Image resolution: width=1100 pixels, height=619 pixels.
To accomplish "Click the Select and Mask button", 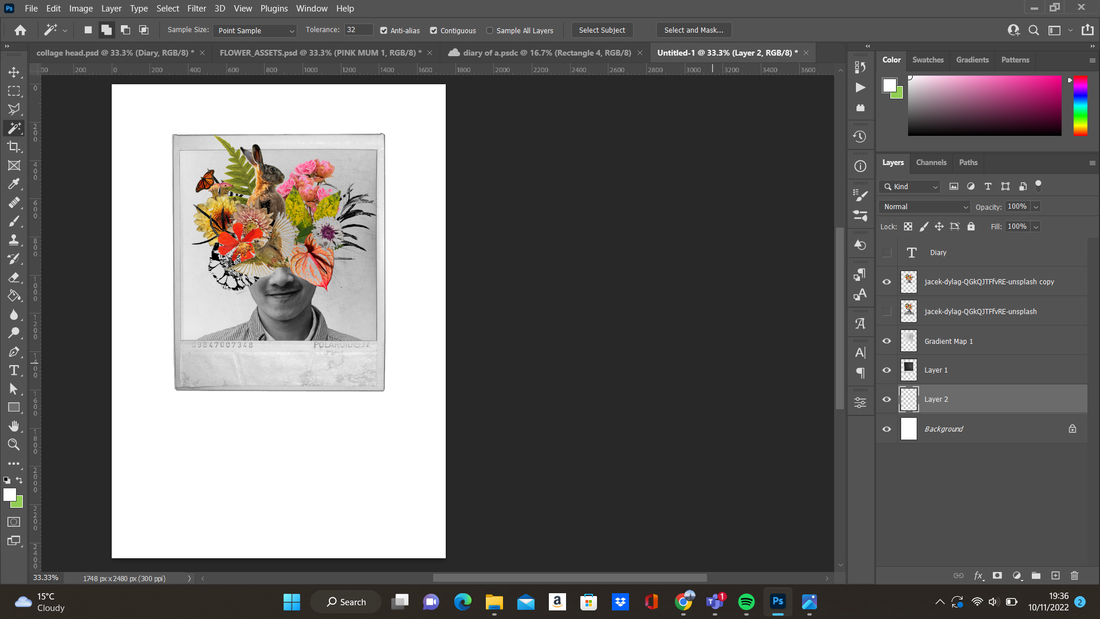I will (693, 30).
